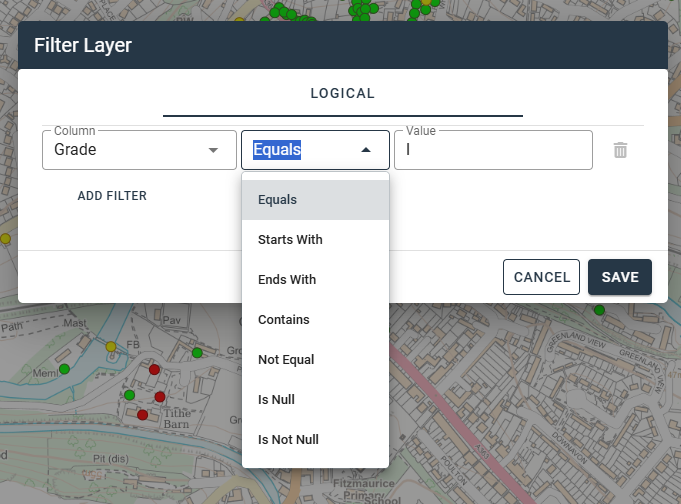Screen dimensions: 681x504
Task: Collapse the Equals operator dropdown arrow
Action: pyautogui.click(x=366, y=150)
